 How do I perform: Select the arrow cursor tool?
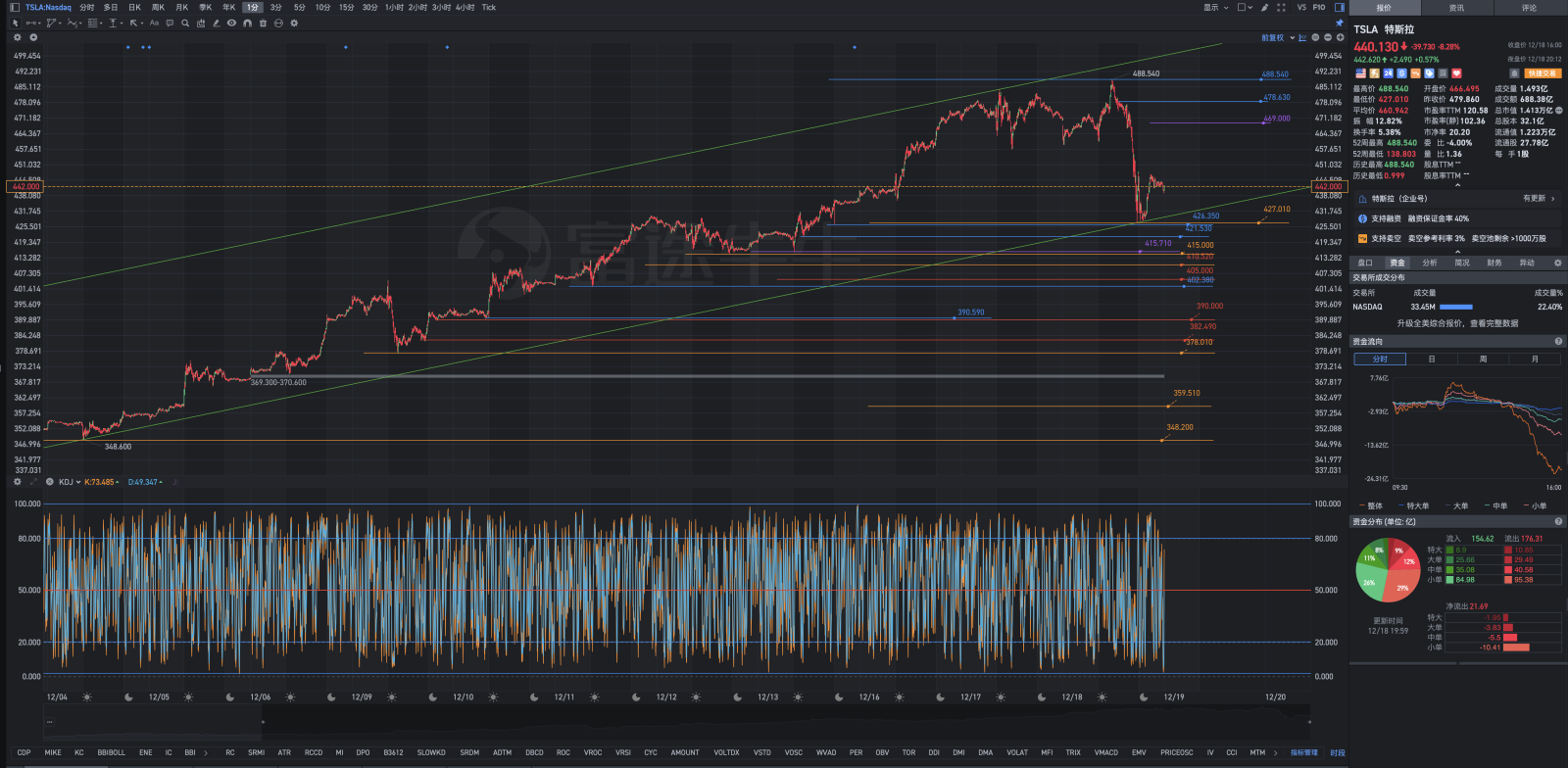[16, 23]
